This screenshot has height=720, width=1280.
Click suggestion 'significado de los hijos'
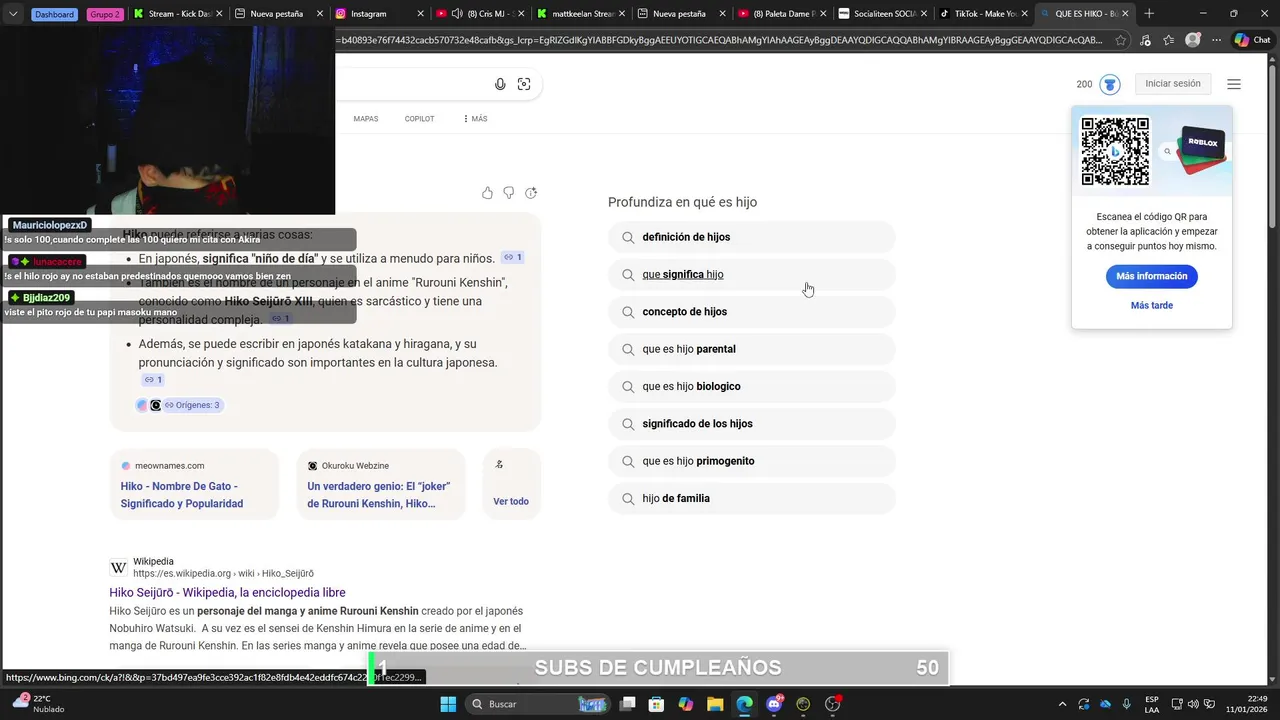751,424
